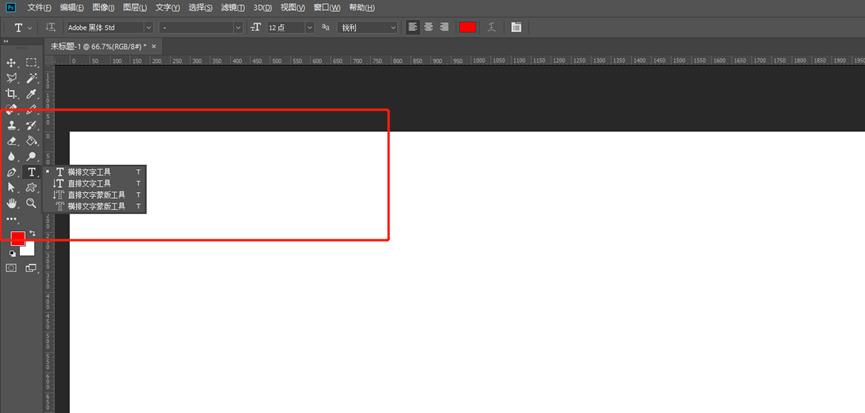Toggle center align text
Image resolution: width=865 pixels, height=413 pixels.
pos(428,27)
